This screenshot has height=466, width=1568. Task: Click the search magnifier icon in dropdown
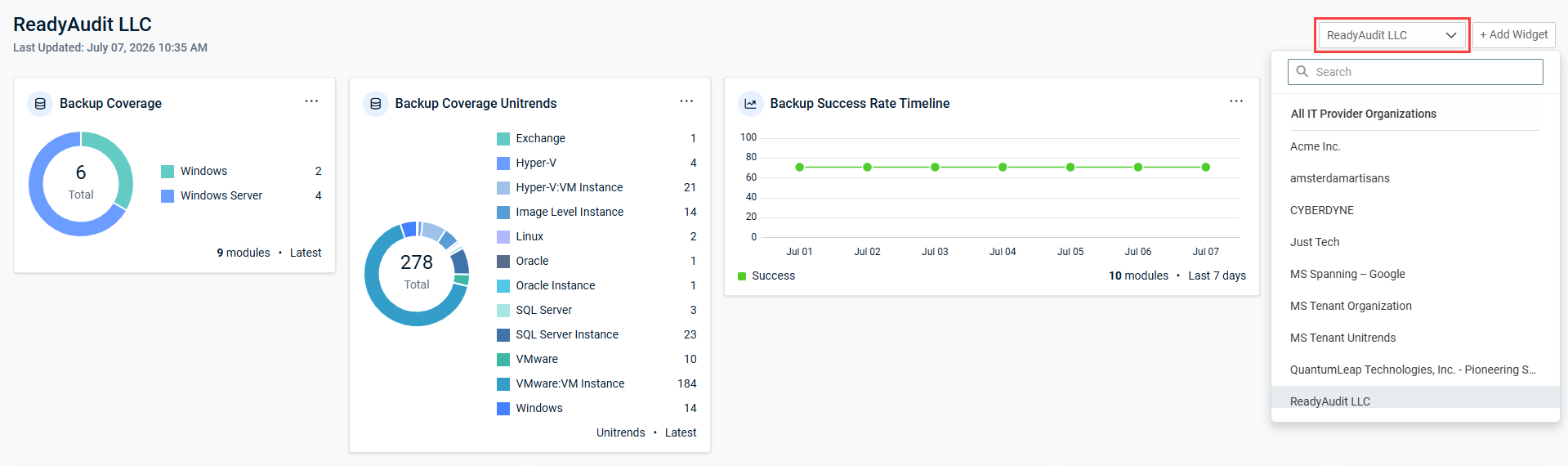(1302, 72)
